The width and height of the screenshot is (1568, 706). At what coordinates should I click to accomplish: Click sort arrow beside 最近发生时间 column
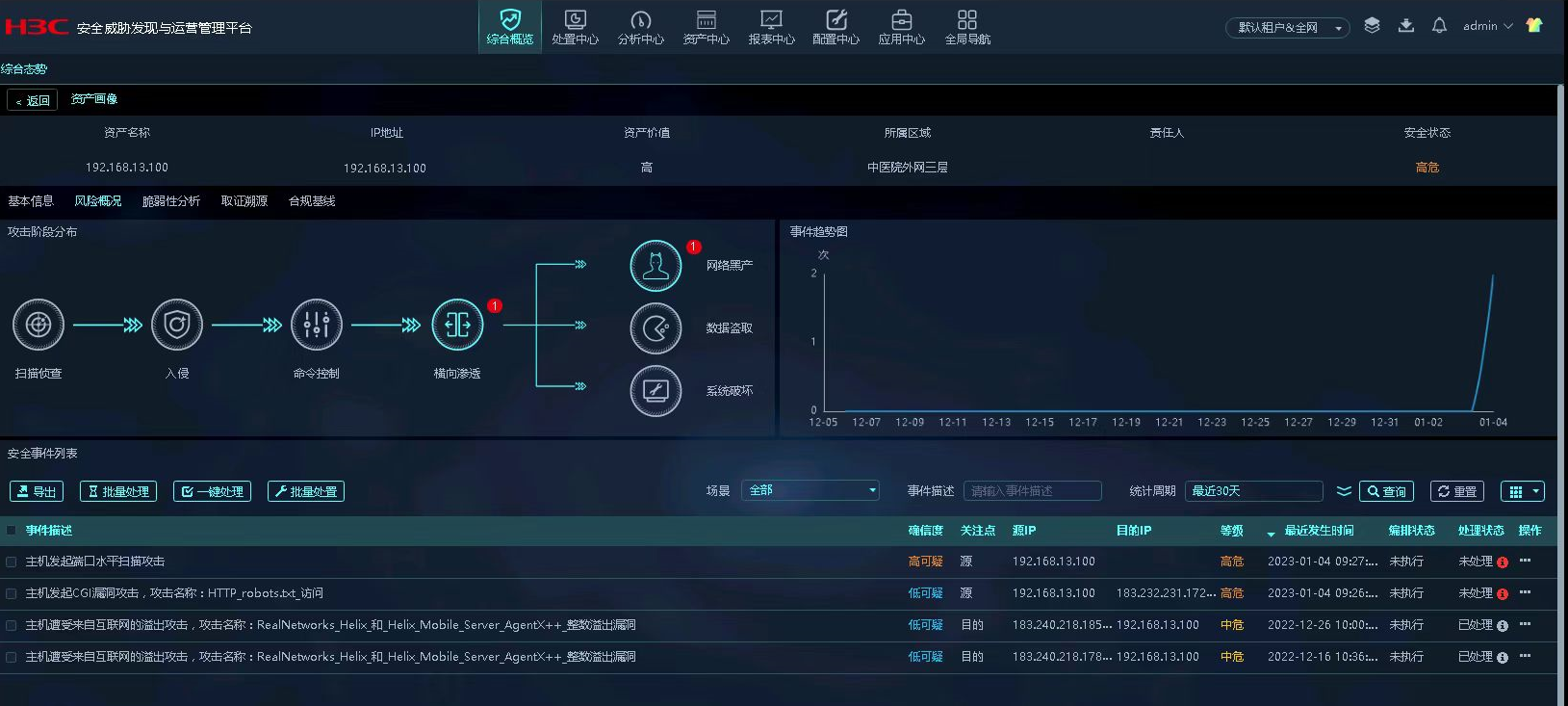[x=1271, y=533]
